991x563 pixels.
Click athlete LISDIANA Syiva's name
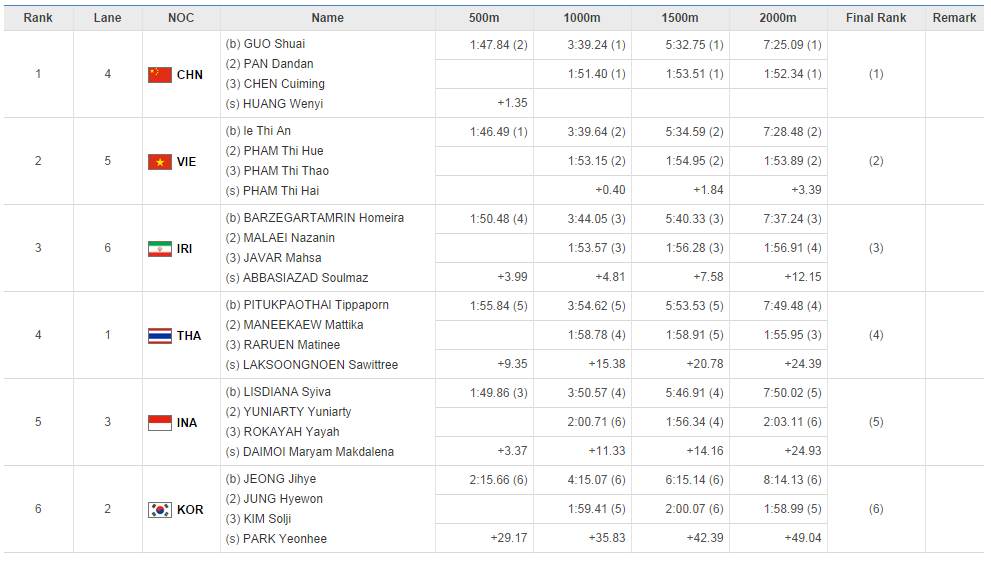tap(287, 392)
